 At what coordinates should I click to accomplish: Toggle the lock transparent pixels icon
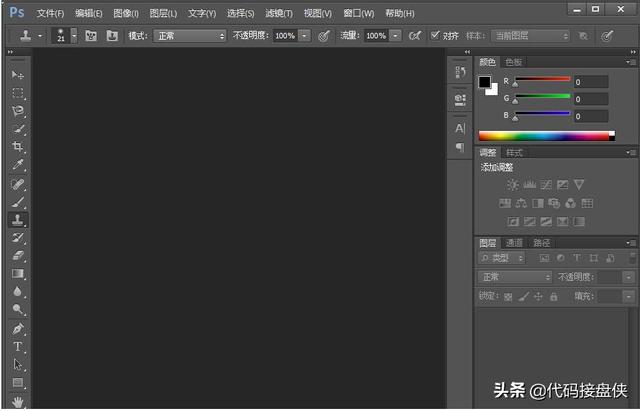click(x=508, y=296)
